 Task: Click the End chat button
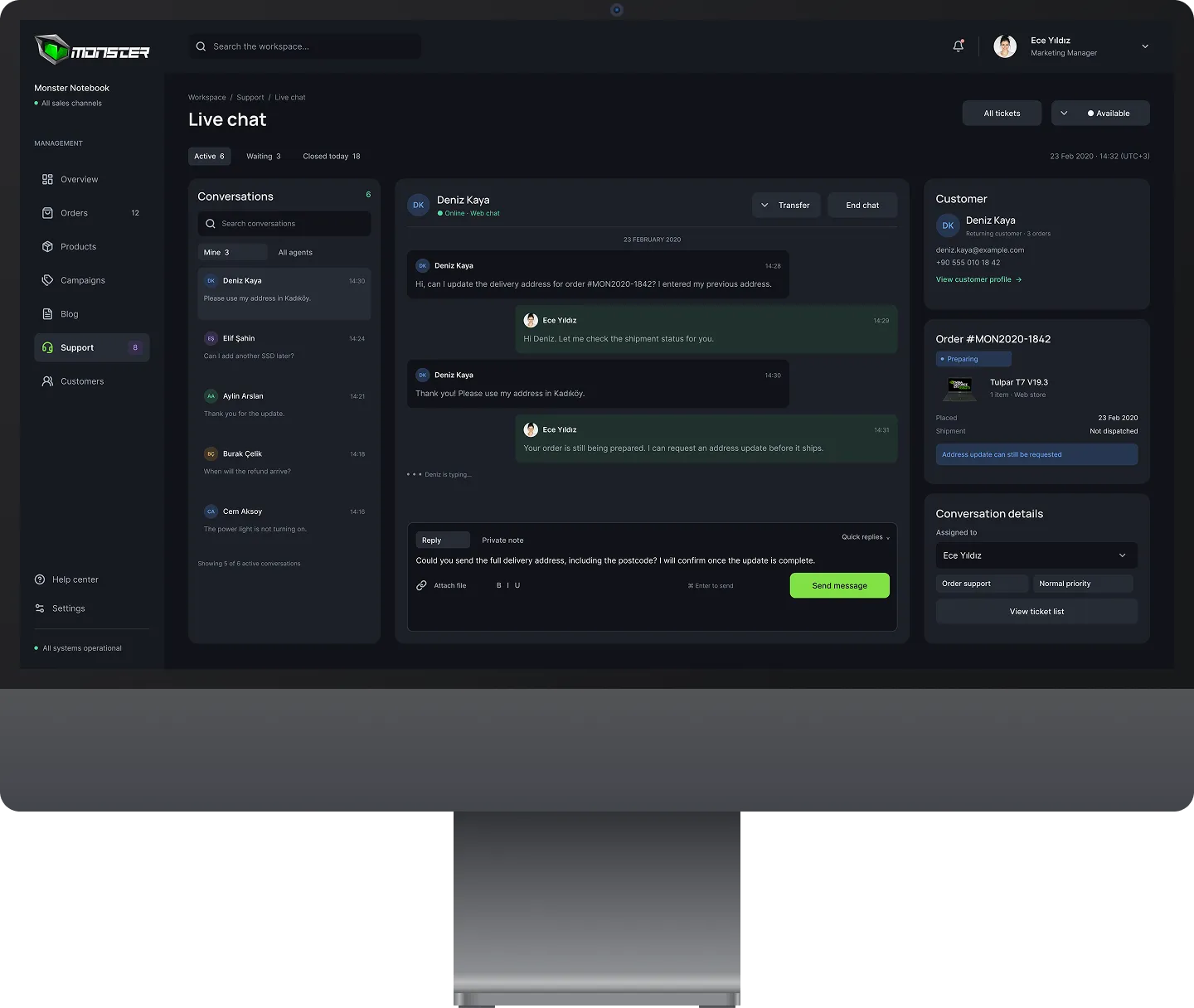tap(862, 206)
